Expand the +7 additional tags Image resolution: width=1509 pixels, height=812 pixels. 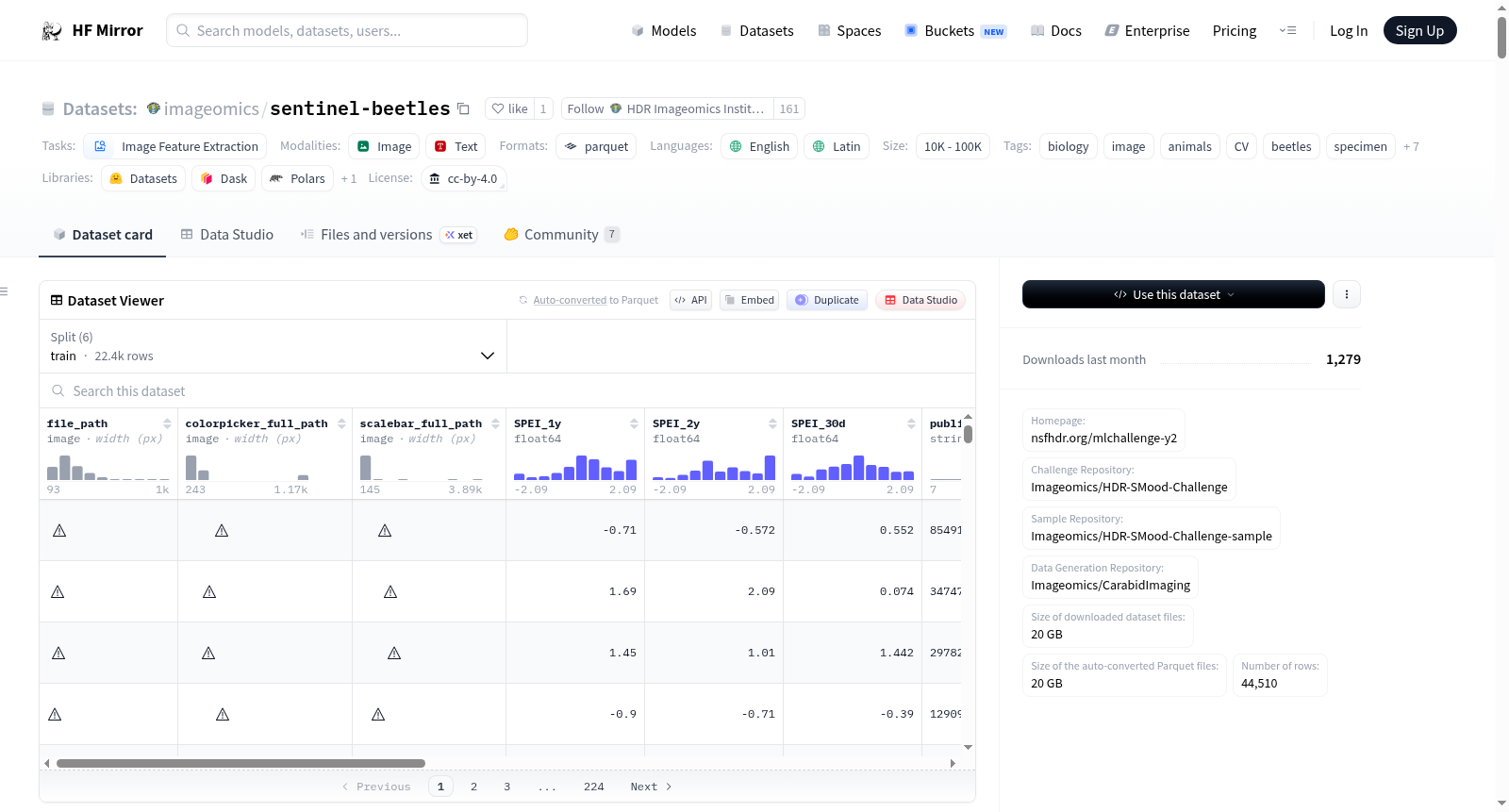pyautogui.click(x=1411, y=146)
